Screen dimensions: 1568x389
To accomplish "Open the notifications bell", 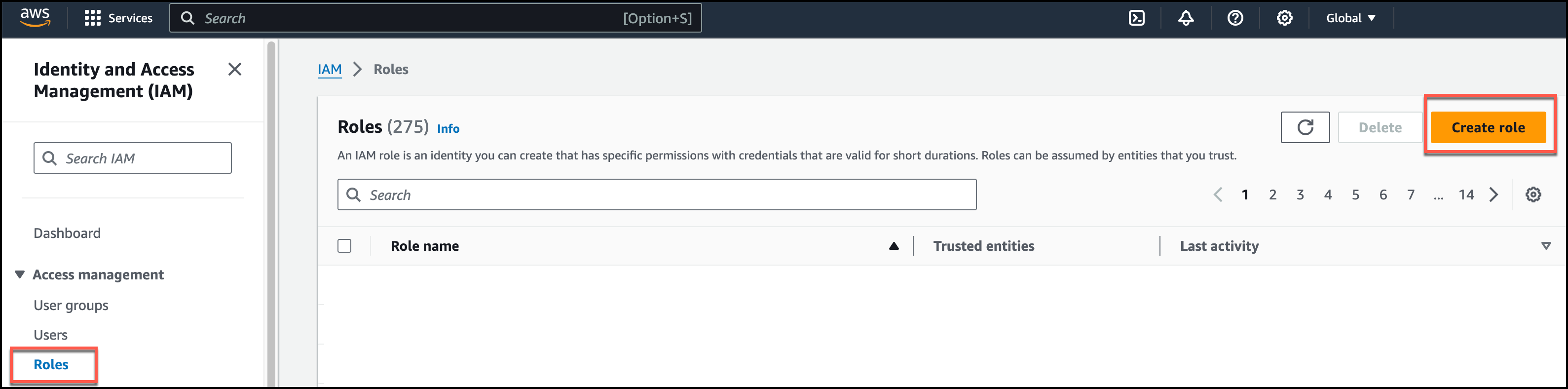I will pos(1185,18).
